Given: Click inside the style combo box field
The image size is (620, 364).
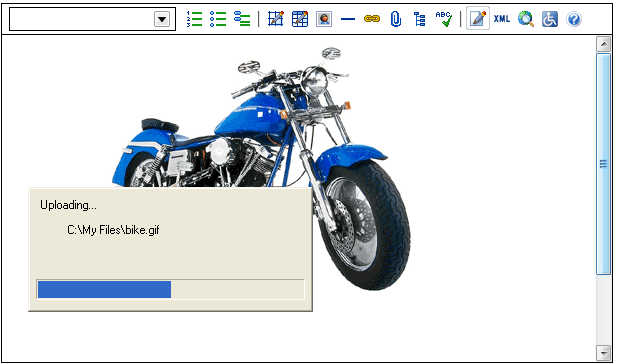Looking at the screenshot, I should 93,19.
